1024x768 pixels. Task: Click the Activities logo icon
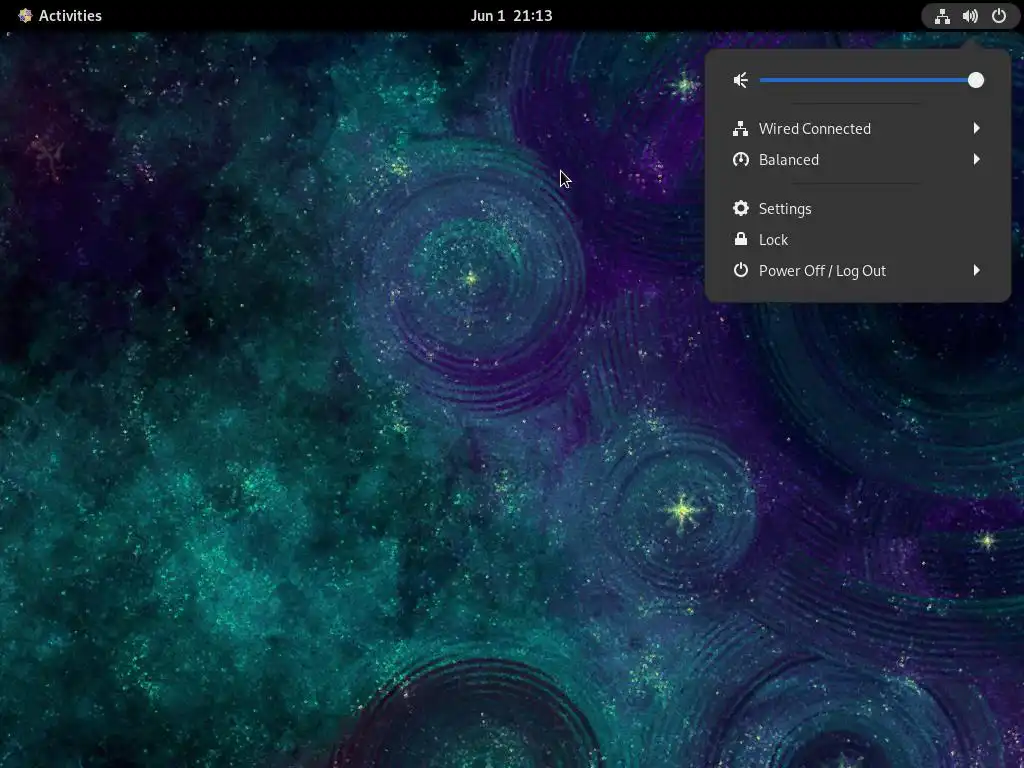click(x=25, y=16)
